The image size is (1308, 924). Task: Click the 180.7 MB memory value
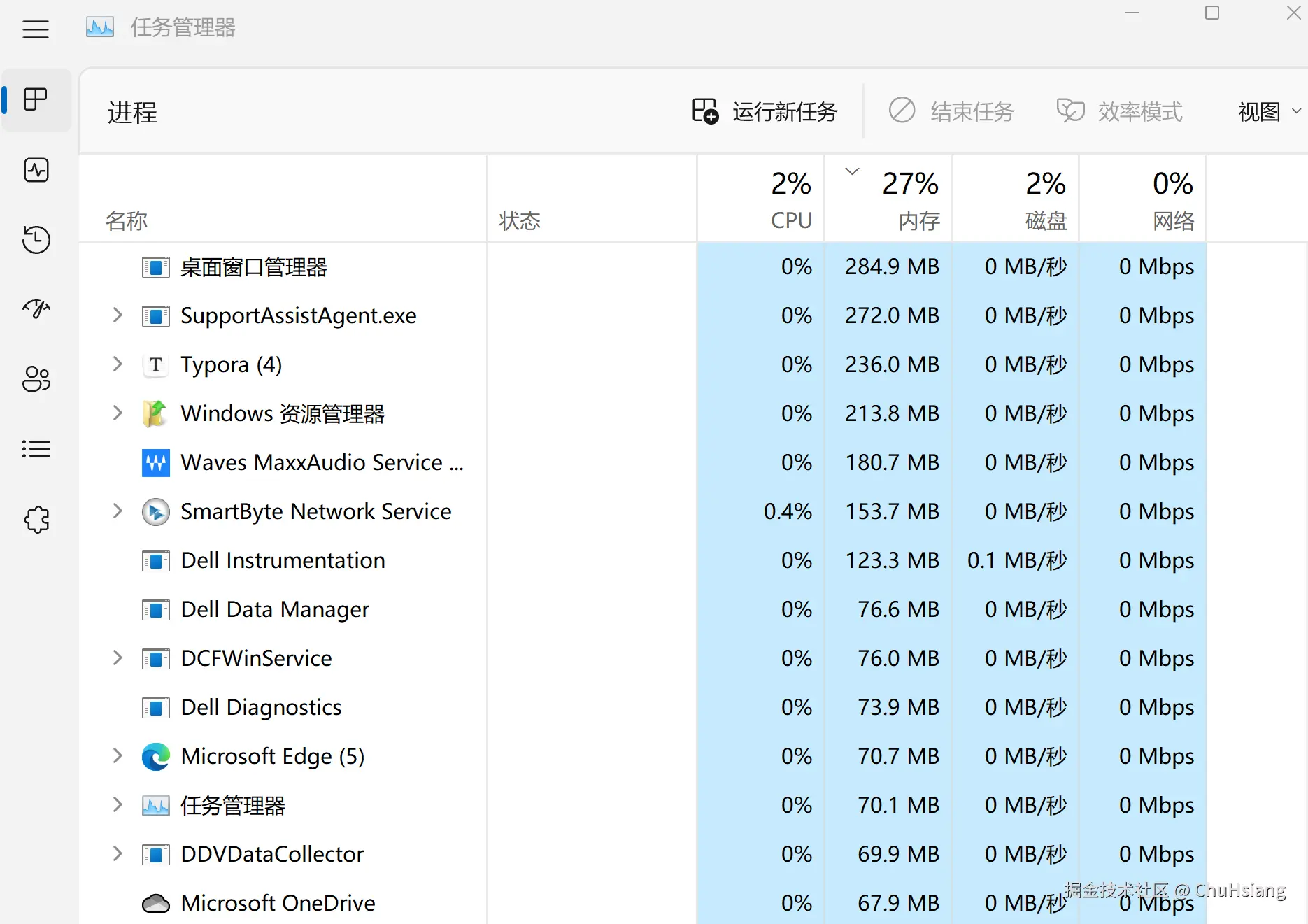coord(892,462)
